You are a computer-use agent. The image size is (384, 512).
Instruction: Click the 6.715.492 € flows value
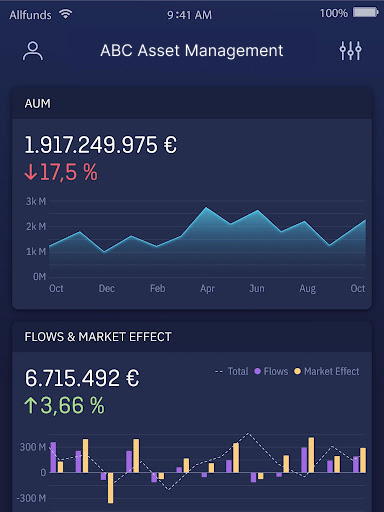tap(82, 378)
